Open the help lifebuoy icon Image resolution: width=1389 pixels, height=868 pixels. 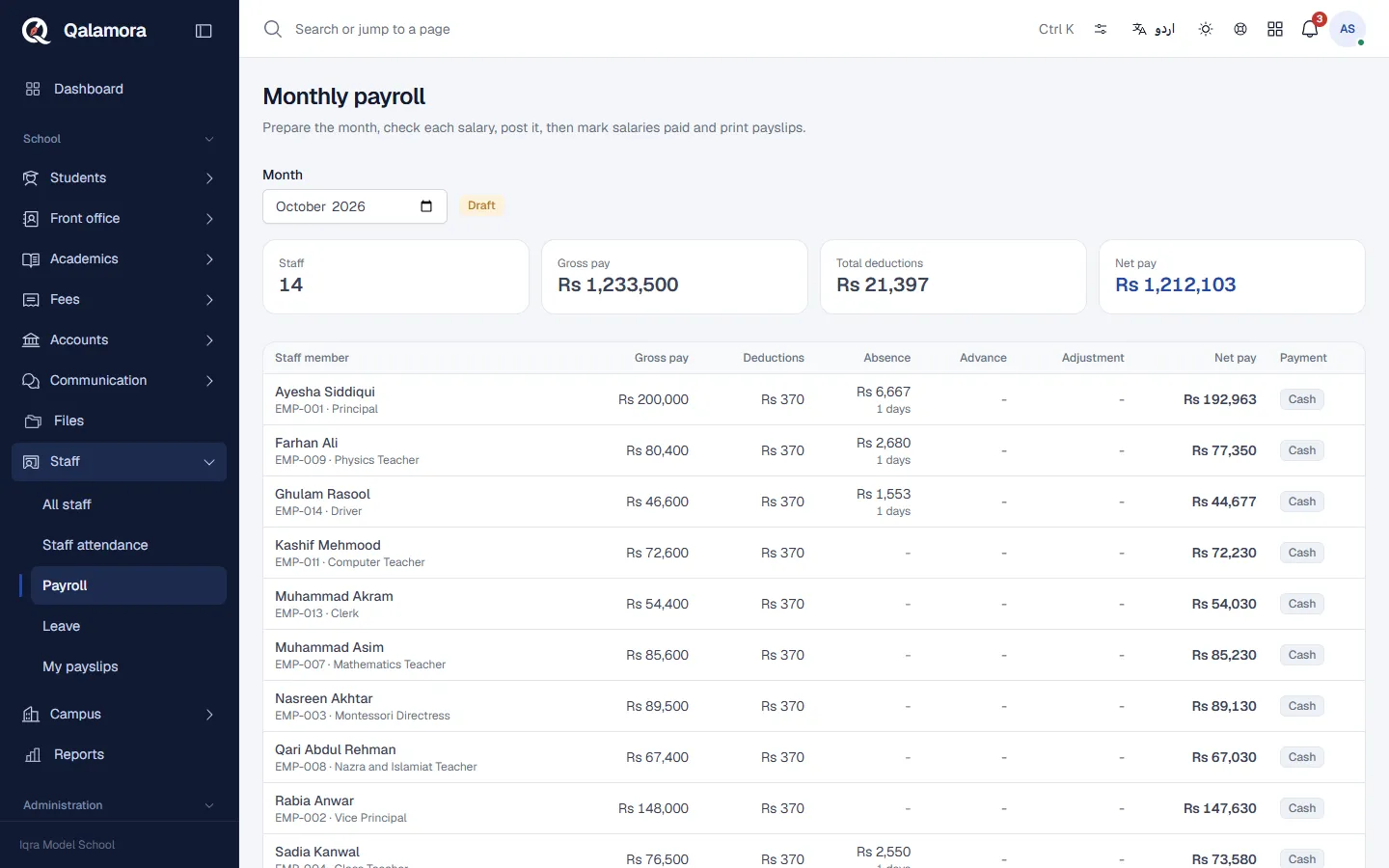pos(1240,29)
